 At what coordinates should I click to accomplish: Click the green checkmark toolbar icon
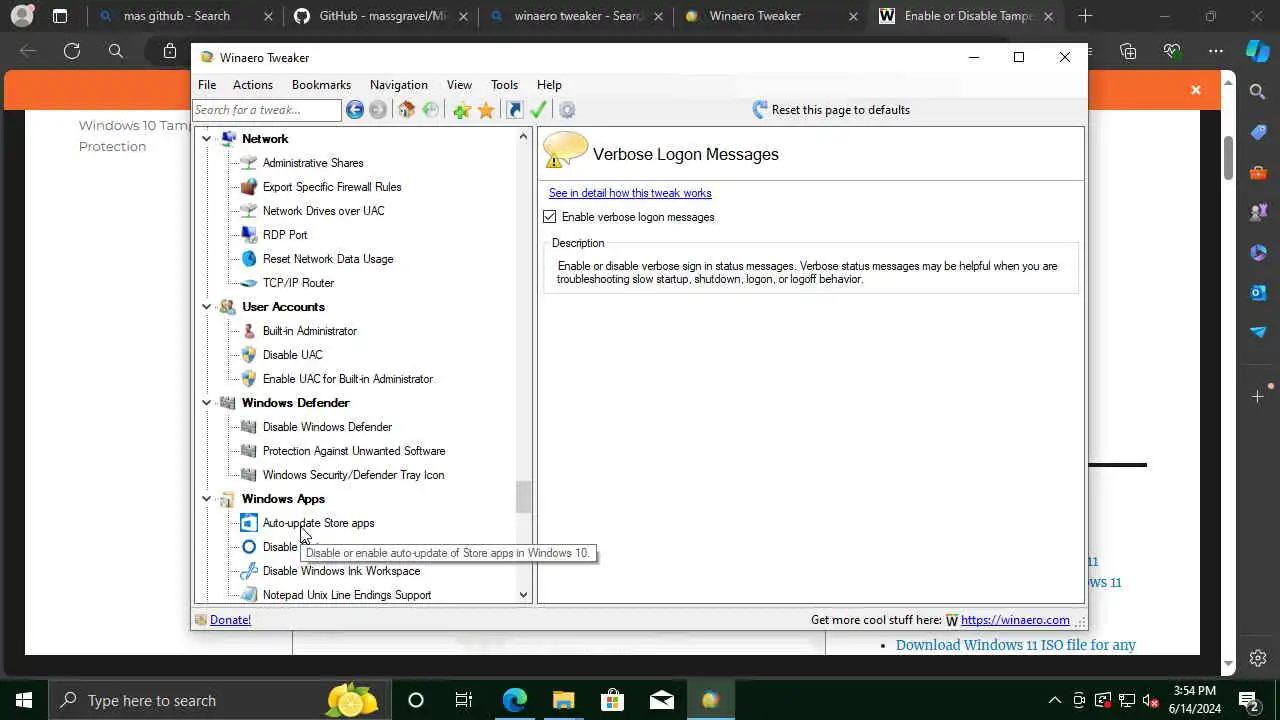[x=539, y=110]
